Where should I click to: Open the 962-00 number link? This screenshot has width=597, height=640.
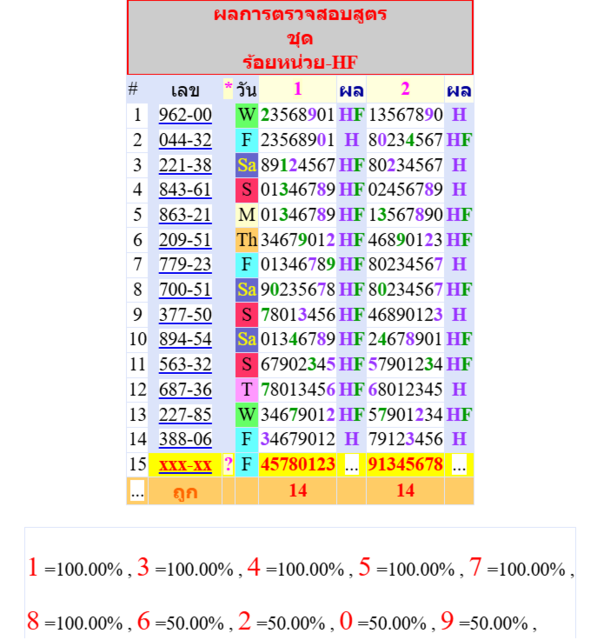tap(185, 115)
